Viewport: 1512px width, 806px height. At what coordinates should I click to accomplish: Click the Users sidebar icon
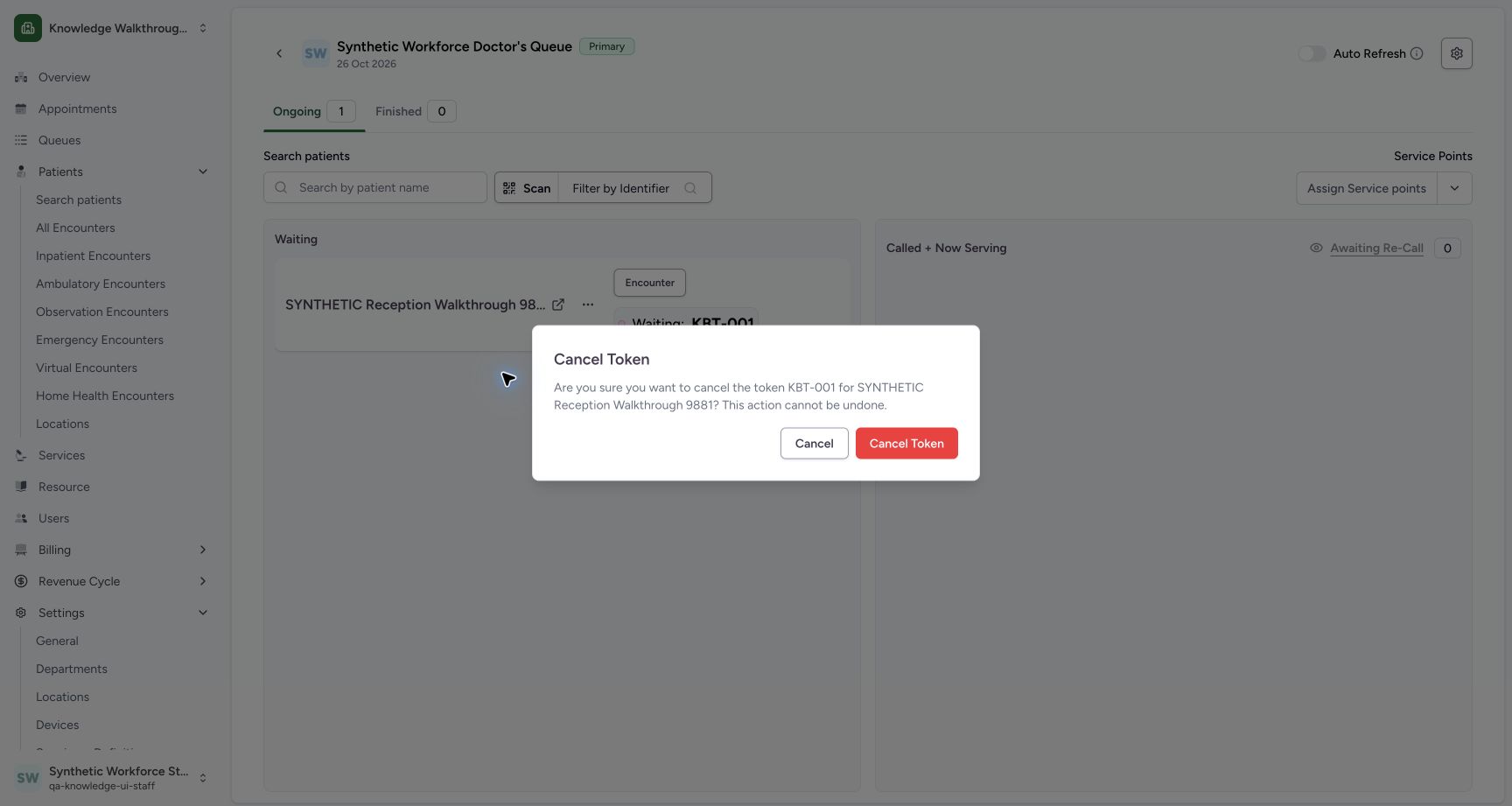[x=21, y=518]
